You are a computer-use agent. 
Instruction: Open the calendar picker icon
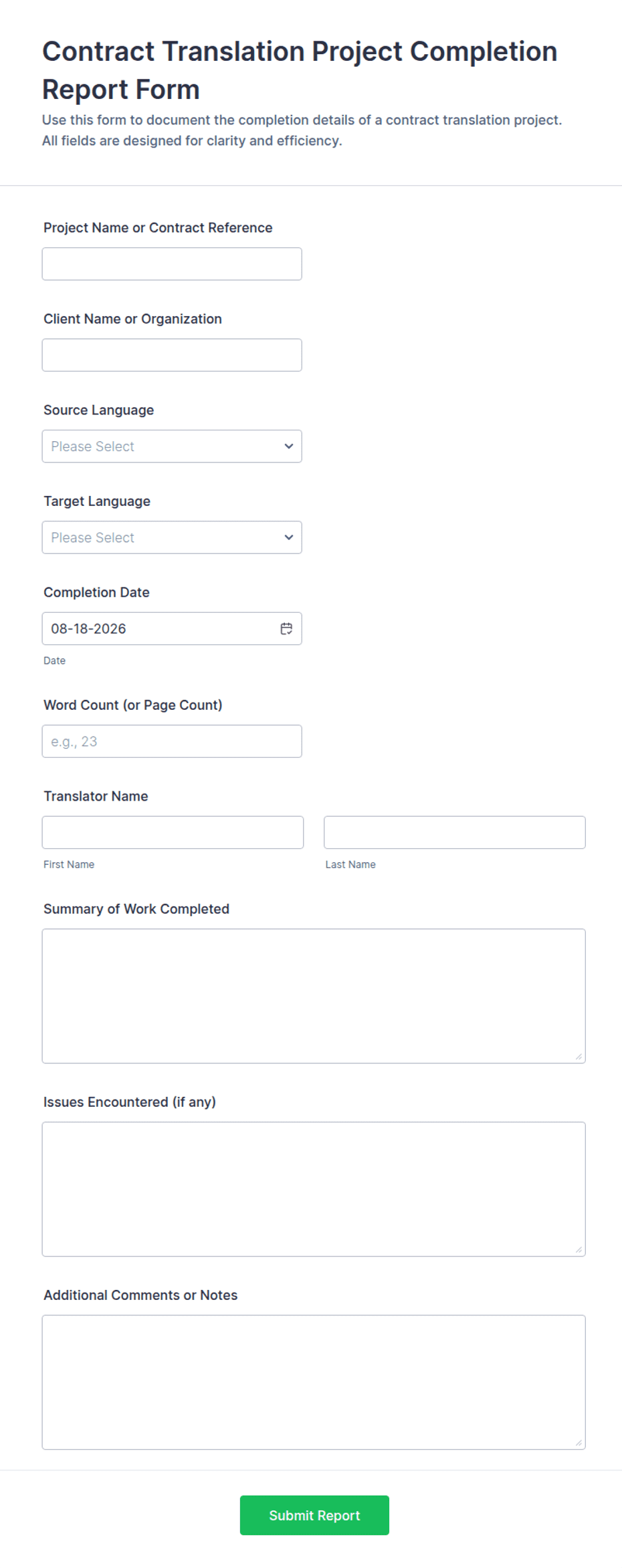[286, 628]
